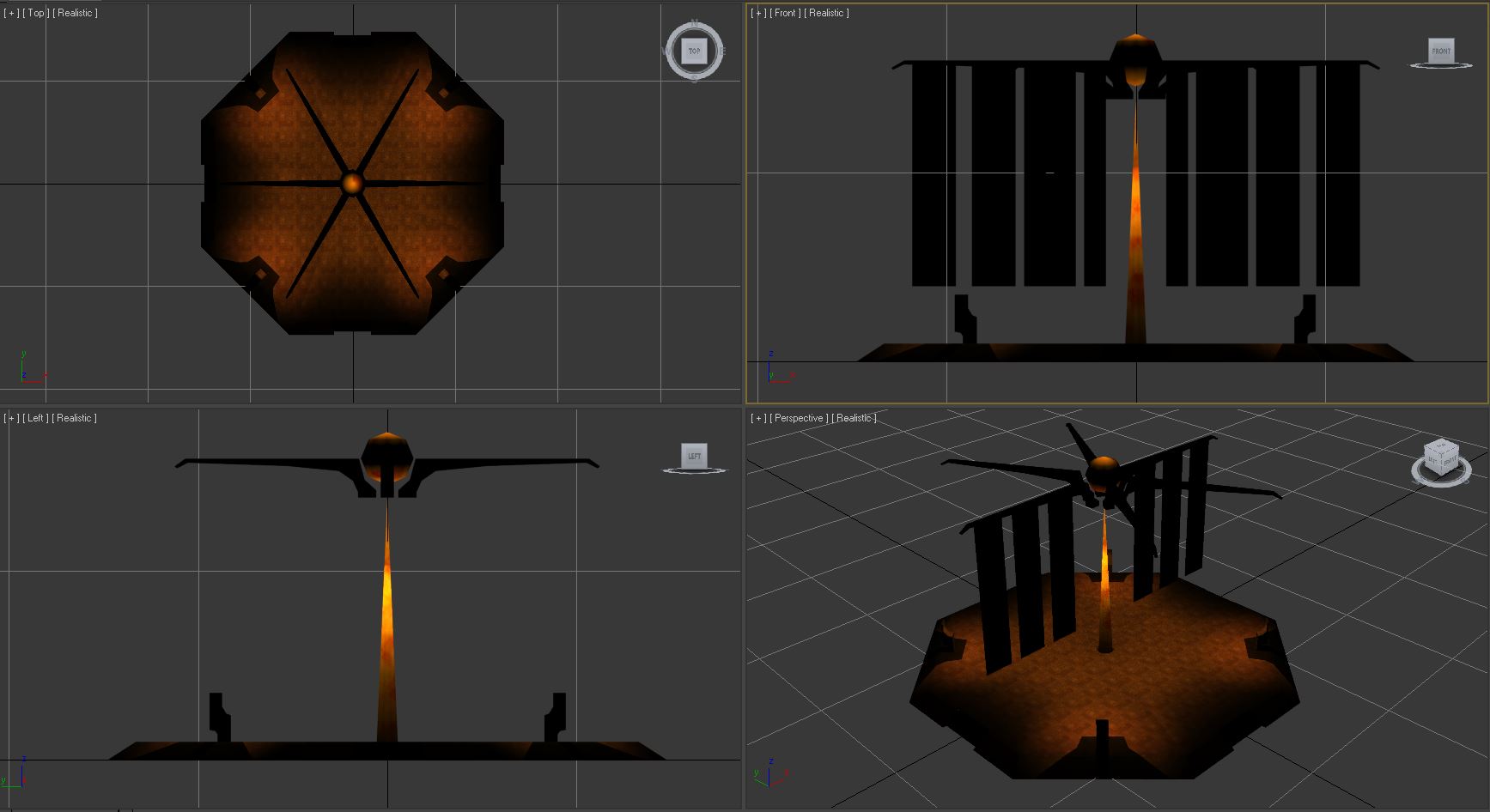Open the [Perspective] point-of-view viewport menu

point(799,418)
